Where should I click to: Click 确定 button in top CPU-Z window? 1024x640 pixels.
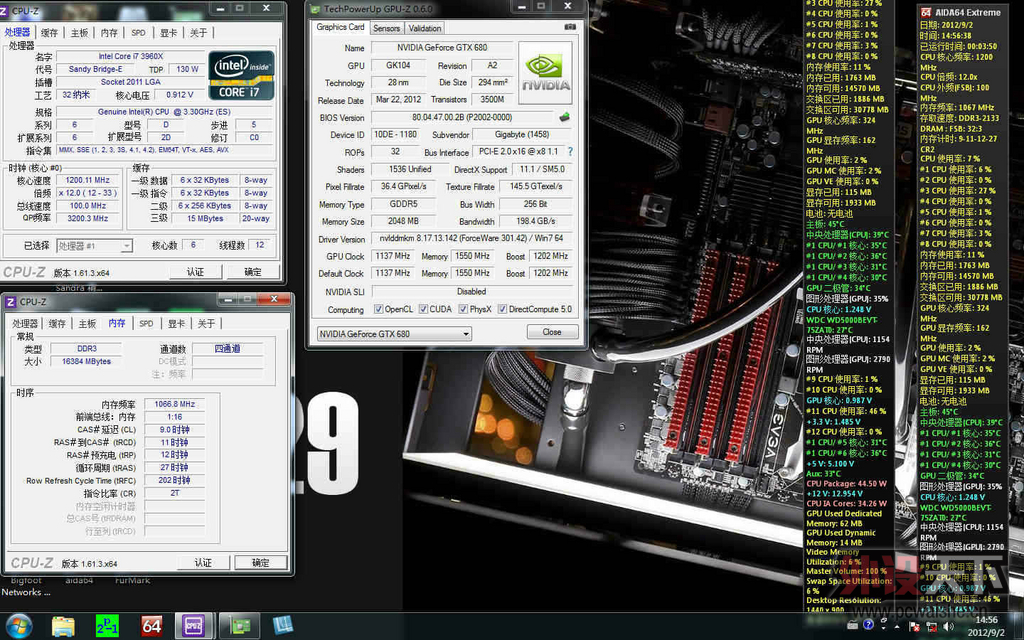[x=253, y=272]
